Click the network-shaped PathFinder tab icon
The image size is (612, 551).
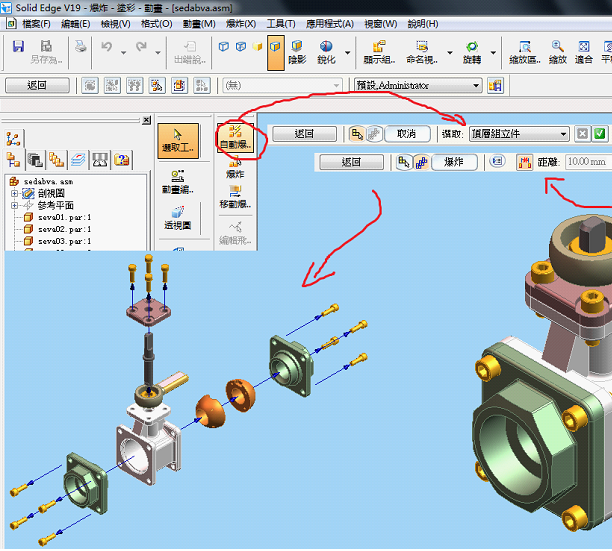point(13,139)
